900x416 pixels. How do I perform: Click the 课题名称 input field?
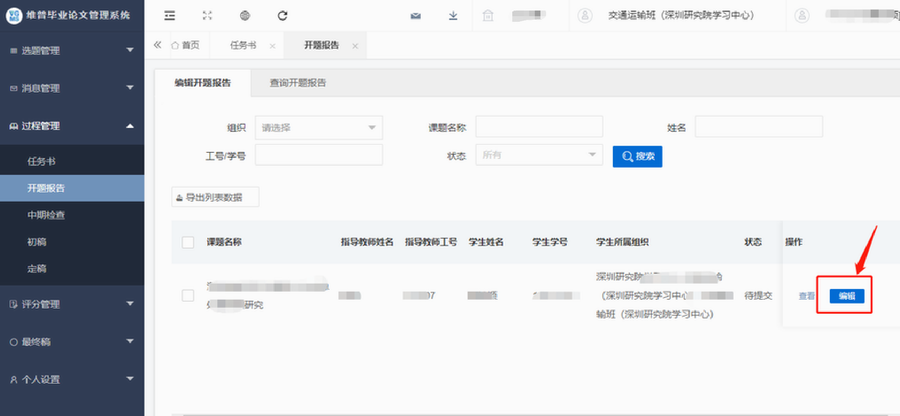[539, 127]
